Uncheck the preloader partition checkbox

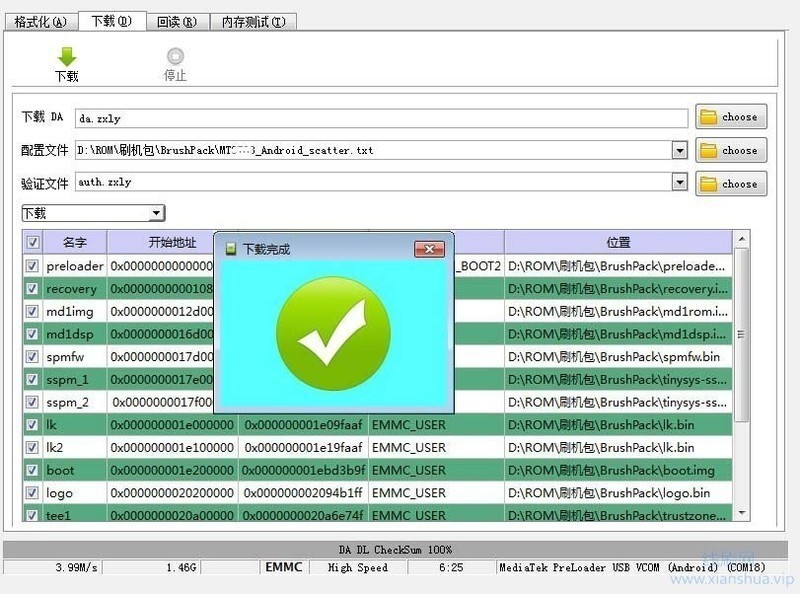[32, 265]
